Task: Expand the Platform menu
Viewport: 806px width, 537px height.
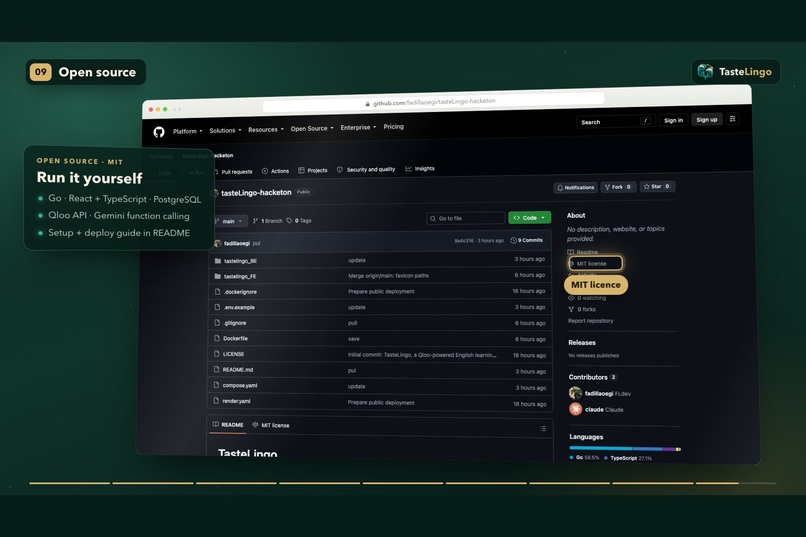Action: (188, 131)
